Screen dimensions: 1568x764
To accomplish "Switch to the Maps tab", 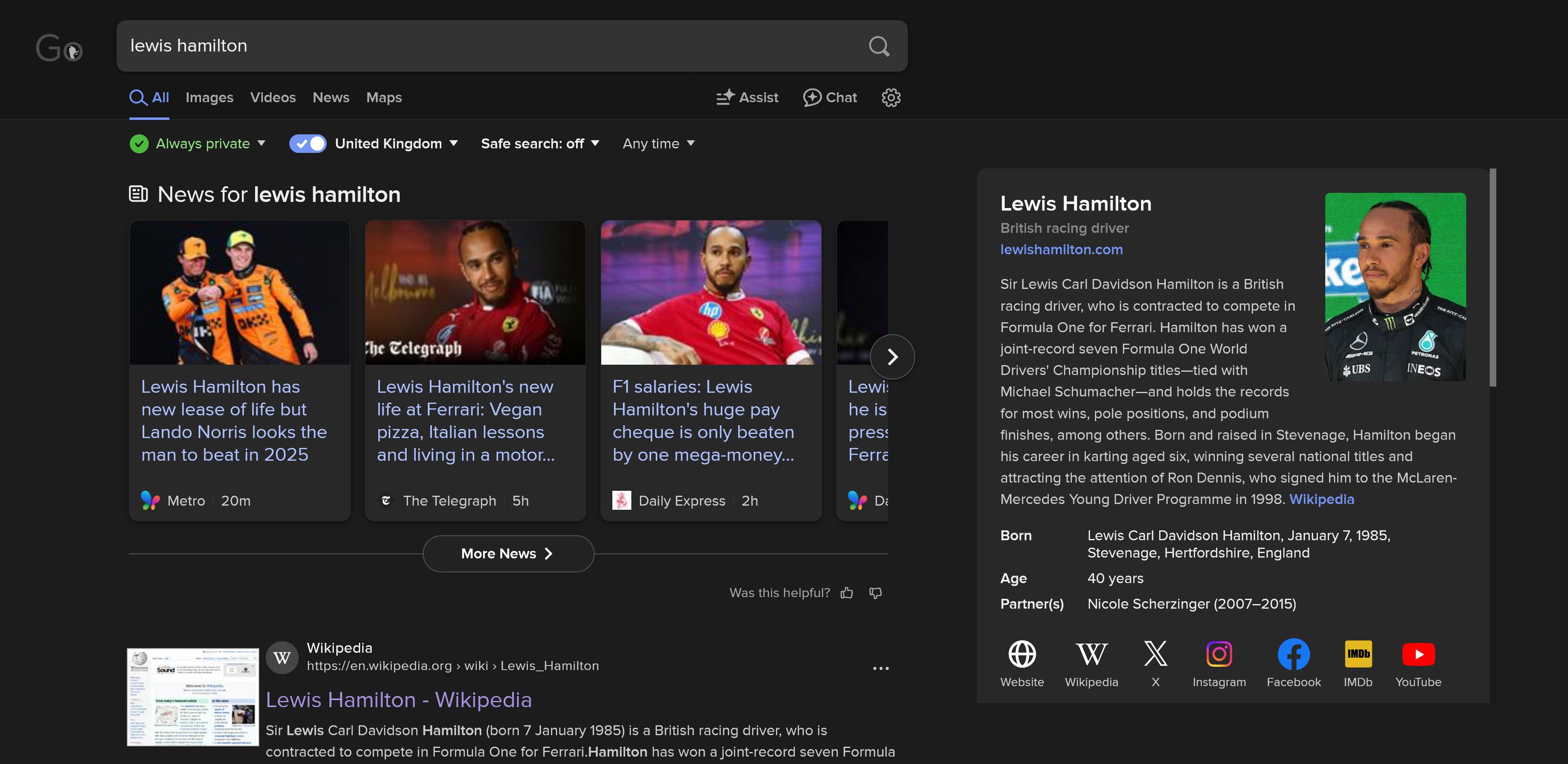I will (x=384, y=97).
